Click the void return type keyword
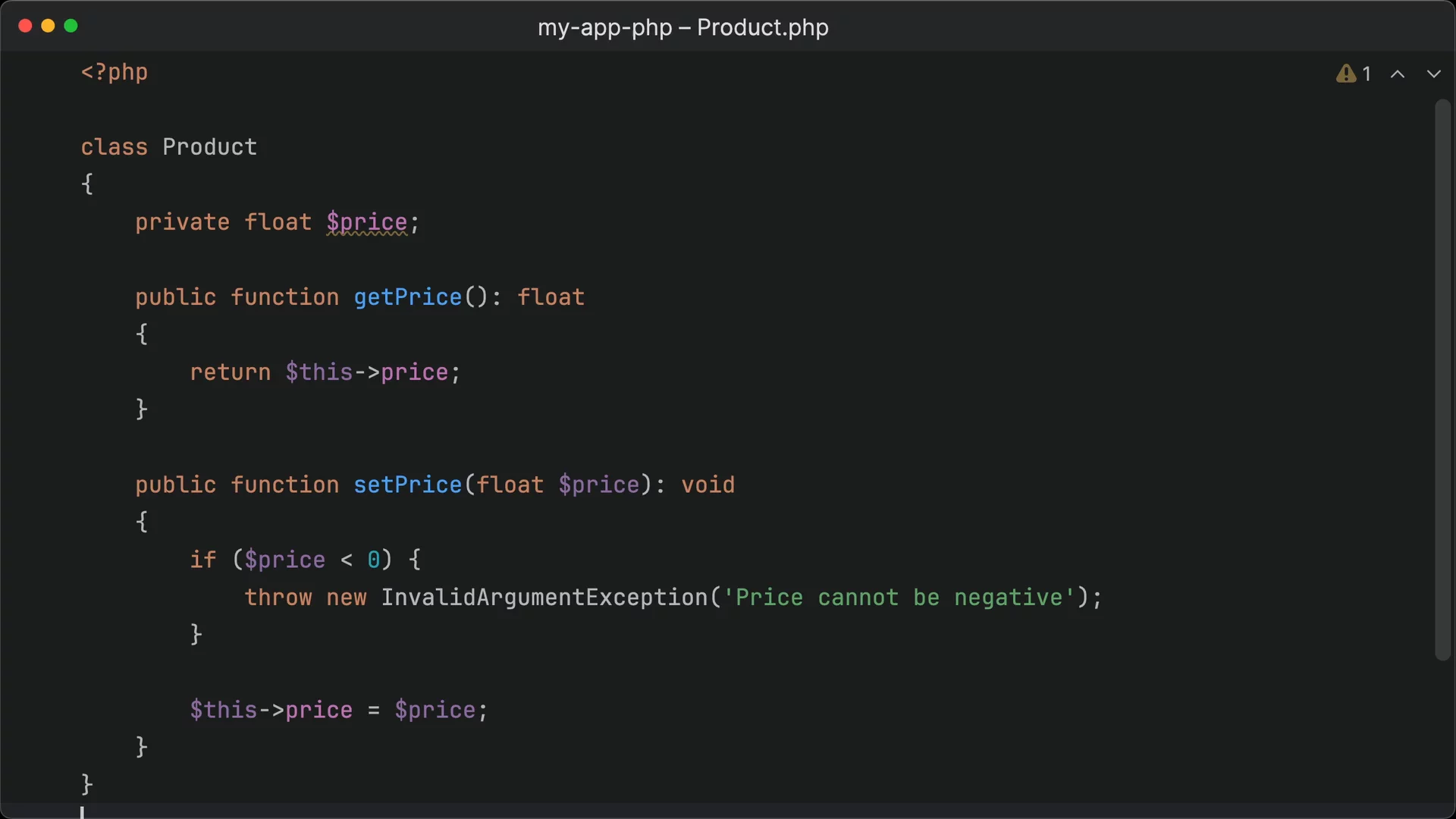 tap(708, 485)
